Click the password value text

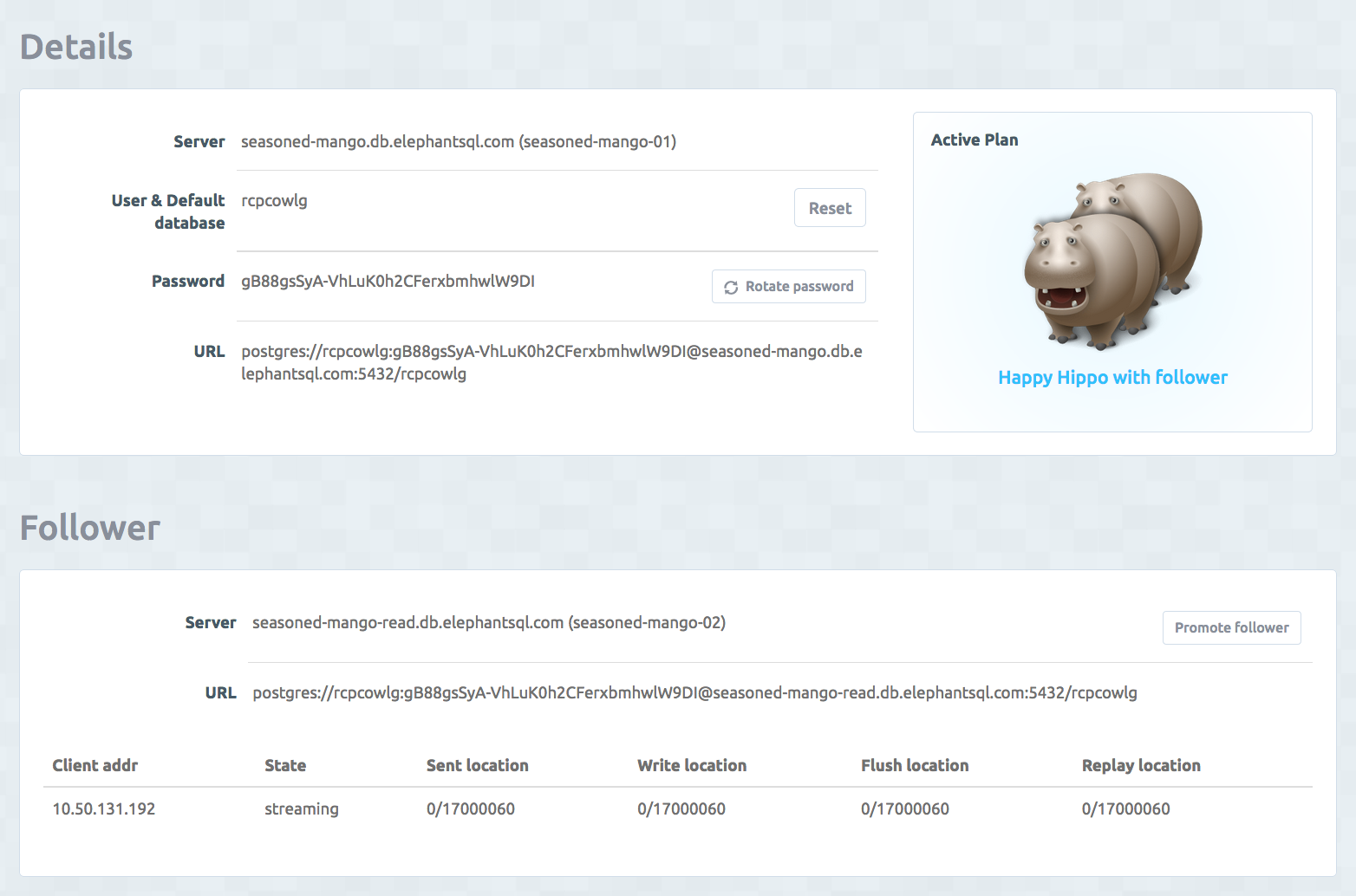tap(388, 282)
